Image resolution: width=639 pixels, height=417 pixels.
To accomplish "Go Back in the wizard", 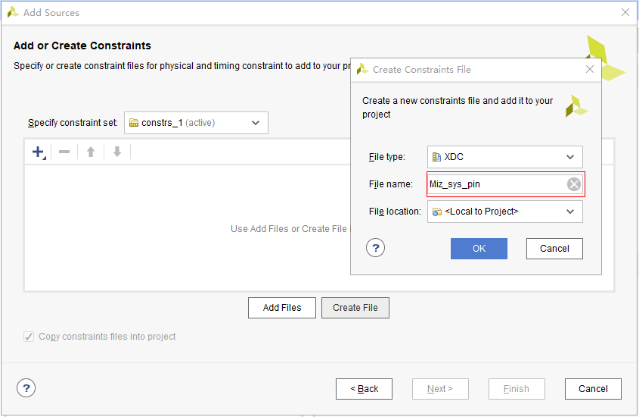I will [x=364, y=388].
